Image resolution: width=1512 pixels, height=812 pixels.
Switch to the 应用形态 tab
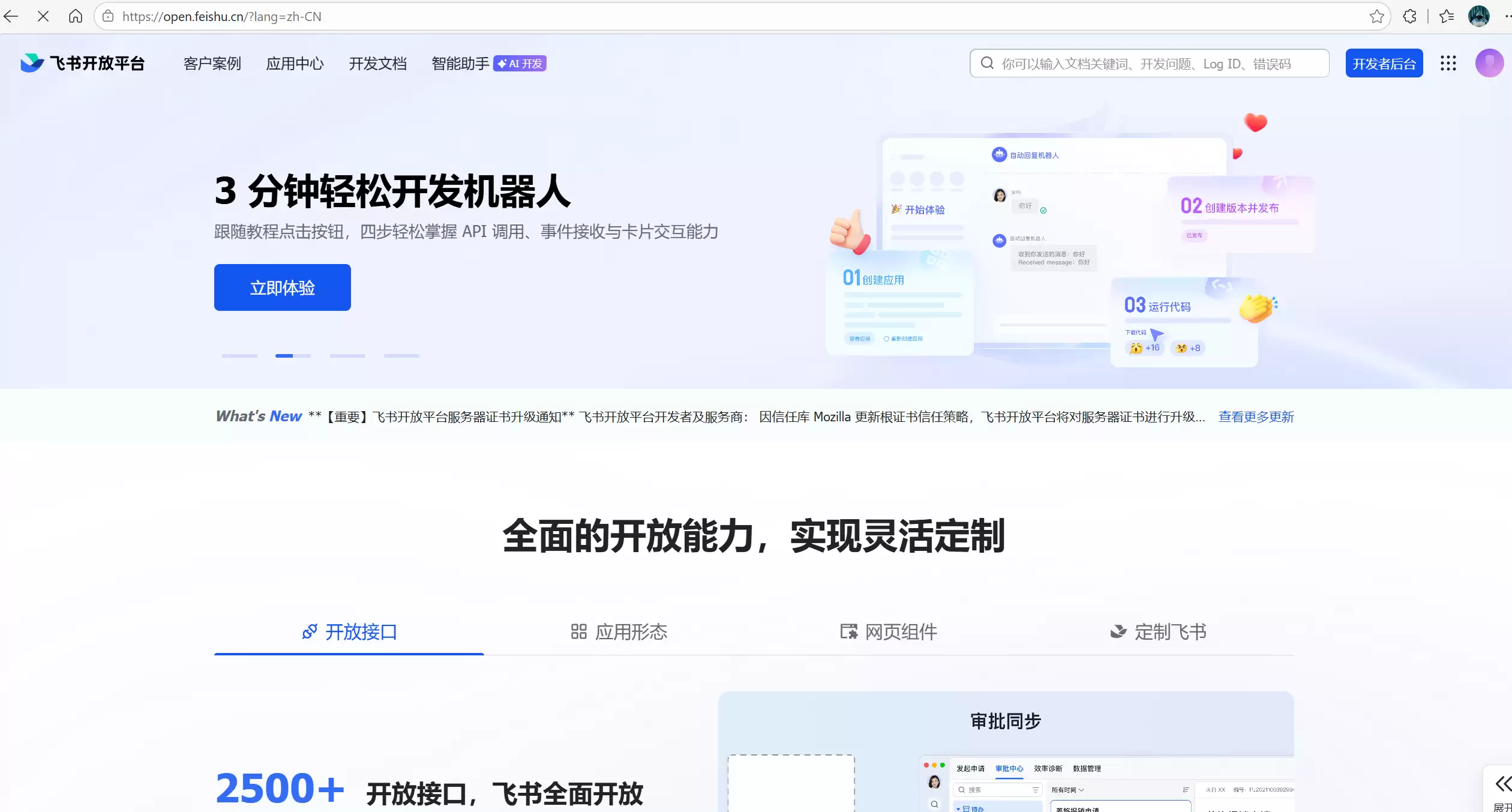point(619,632)
